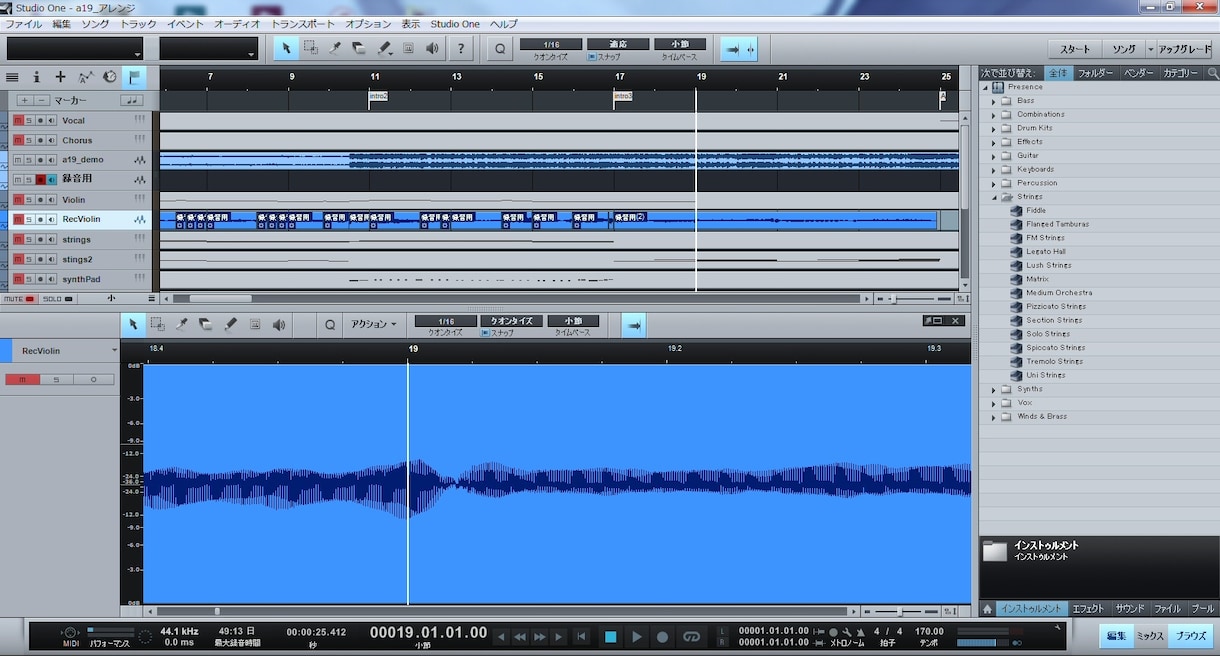This screenshot has height=656, width=1220.
Task: Unmute the synthPad track
Action: pyautogui.click(x=18, y=279)
